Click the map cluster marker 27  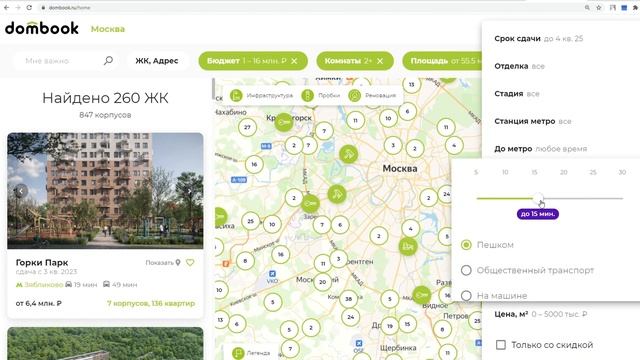247,127
